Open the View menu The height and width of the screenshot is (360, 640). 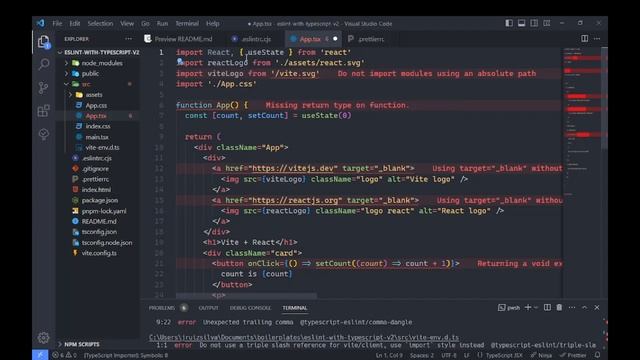click(127, 24)
